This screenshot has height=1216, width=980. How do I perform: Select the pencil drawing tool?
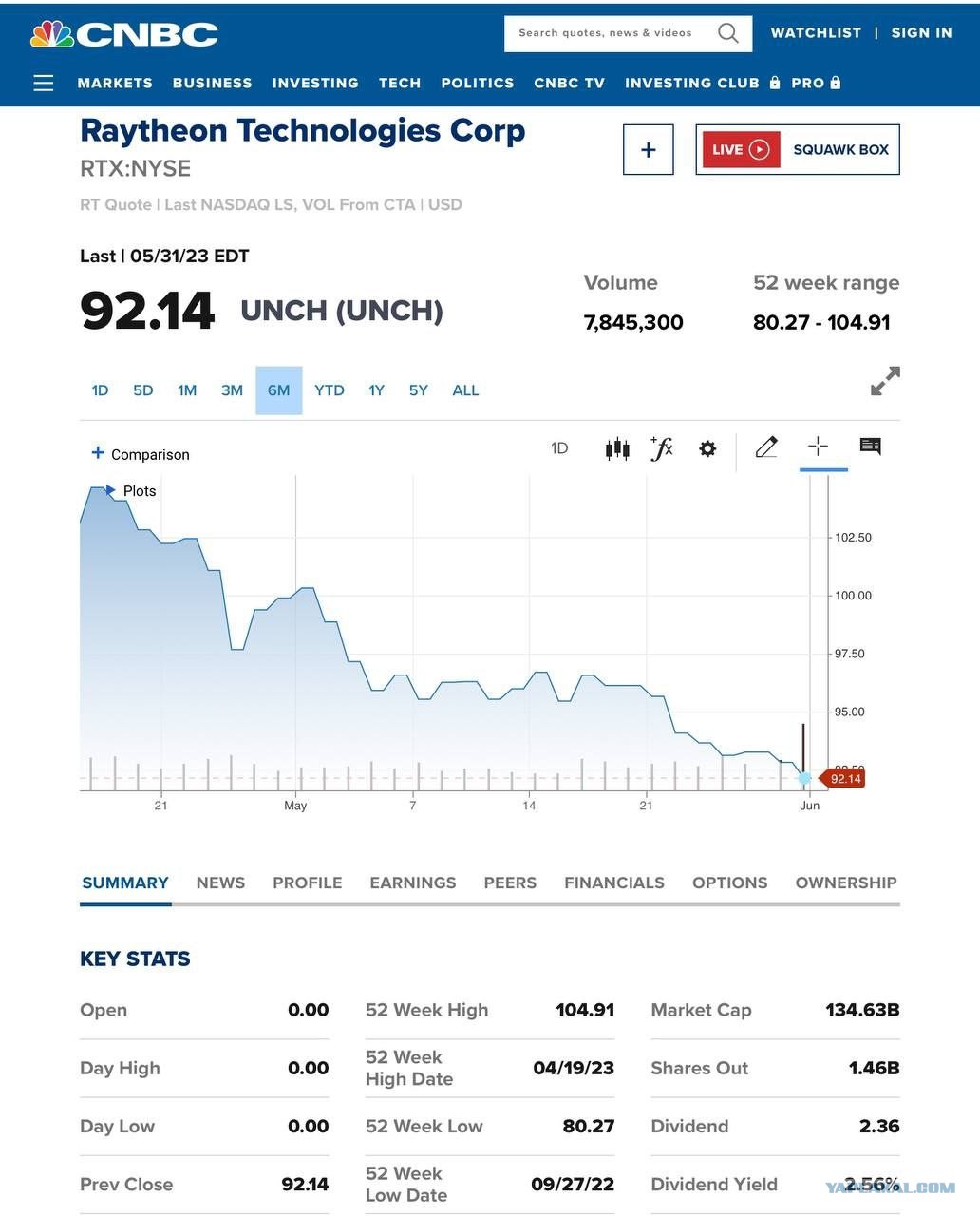click(x=766, y=446)
